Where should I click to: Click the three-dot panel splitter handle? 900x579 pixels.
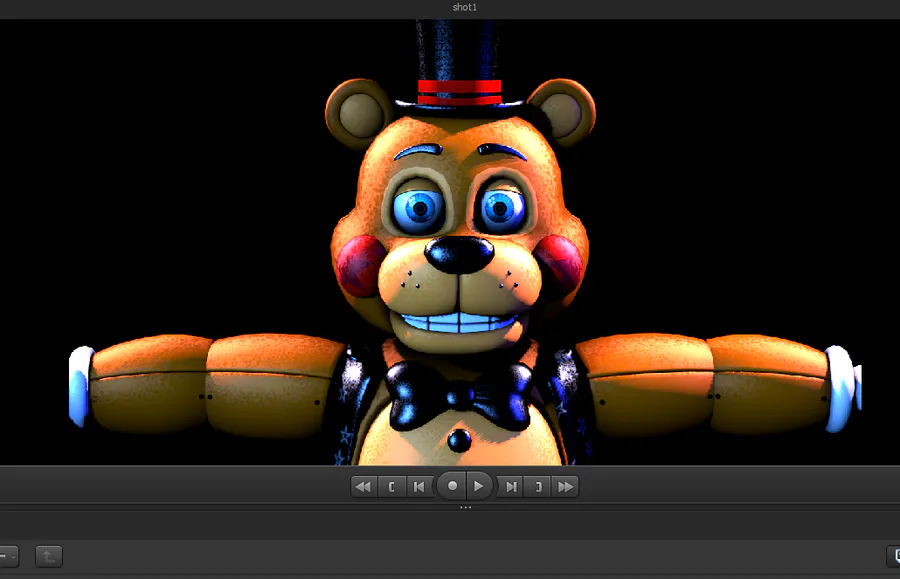click(465, 507)
